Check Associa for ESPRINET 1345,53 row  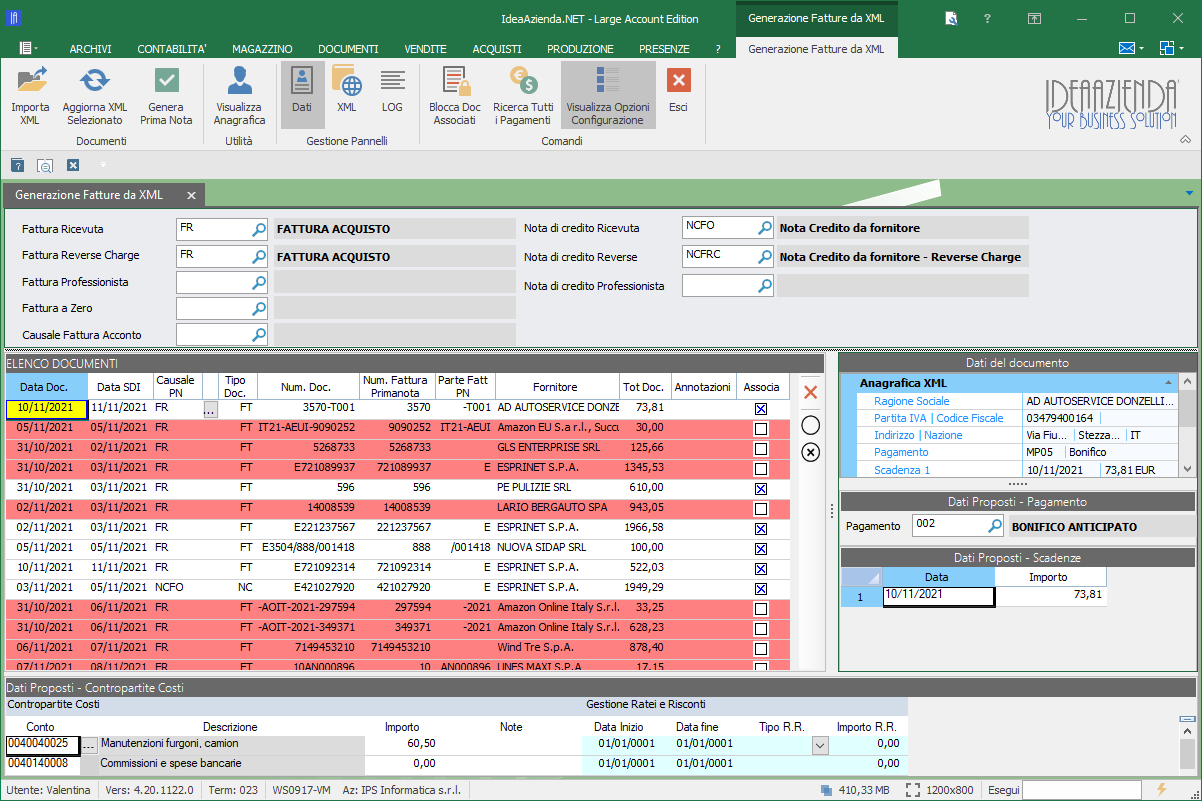point(761,469)
